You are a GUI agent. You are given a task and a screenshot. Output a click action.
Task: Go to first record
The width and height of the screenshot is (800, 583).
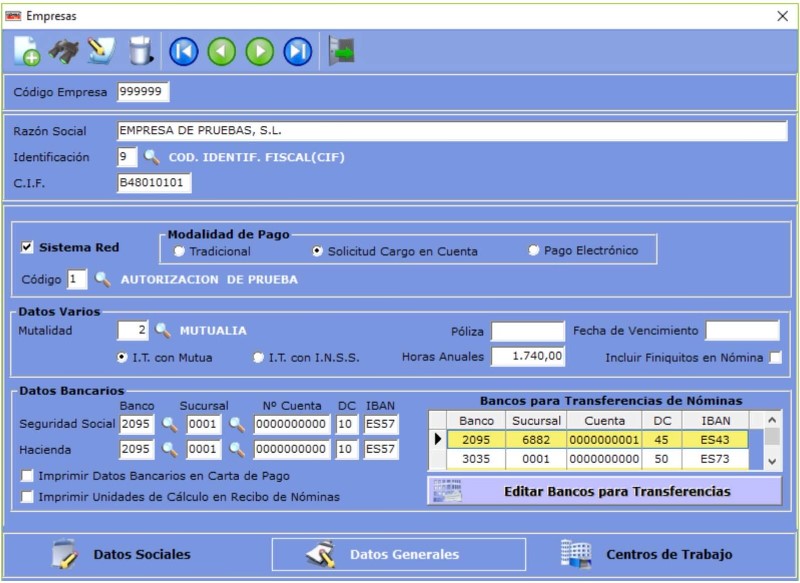click(x=184, y=52)
